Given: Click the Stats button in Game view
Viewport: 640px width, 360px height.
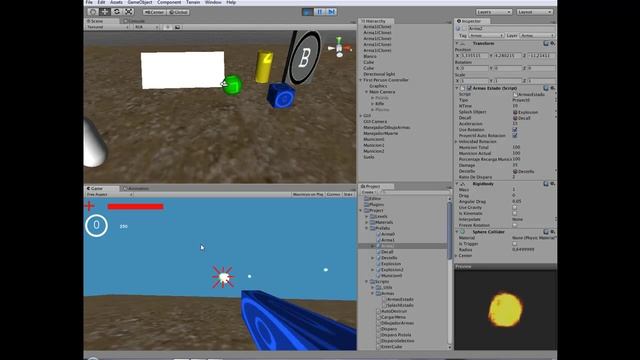Looking at the screenshot, I should (x=348, y=194).
